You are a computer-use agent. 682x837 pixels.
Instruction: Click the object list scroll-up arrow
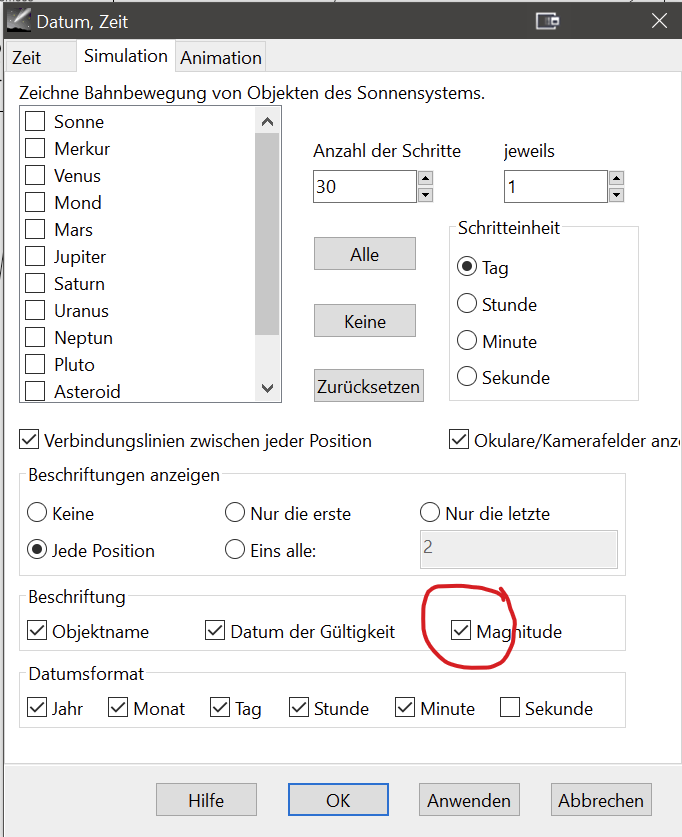tap(267, 121)
